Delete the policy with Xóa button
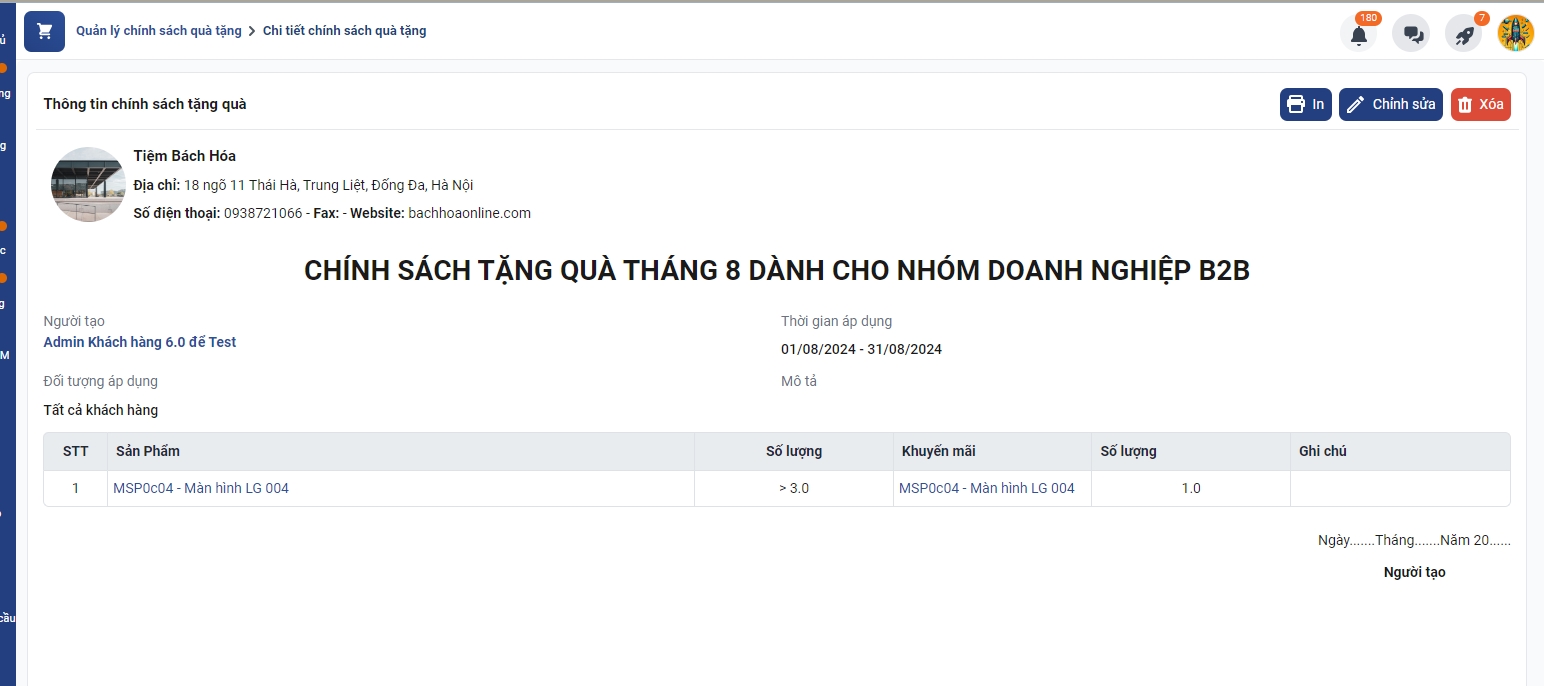The width and height of the screenshot is (1544, 686). point(1480,104)
